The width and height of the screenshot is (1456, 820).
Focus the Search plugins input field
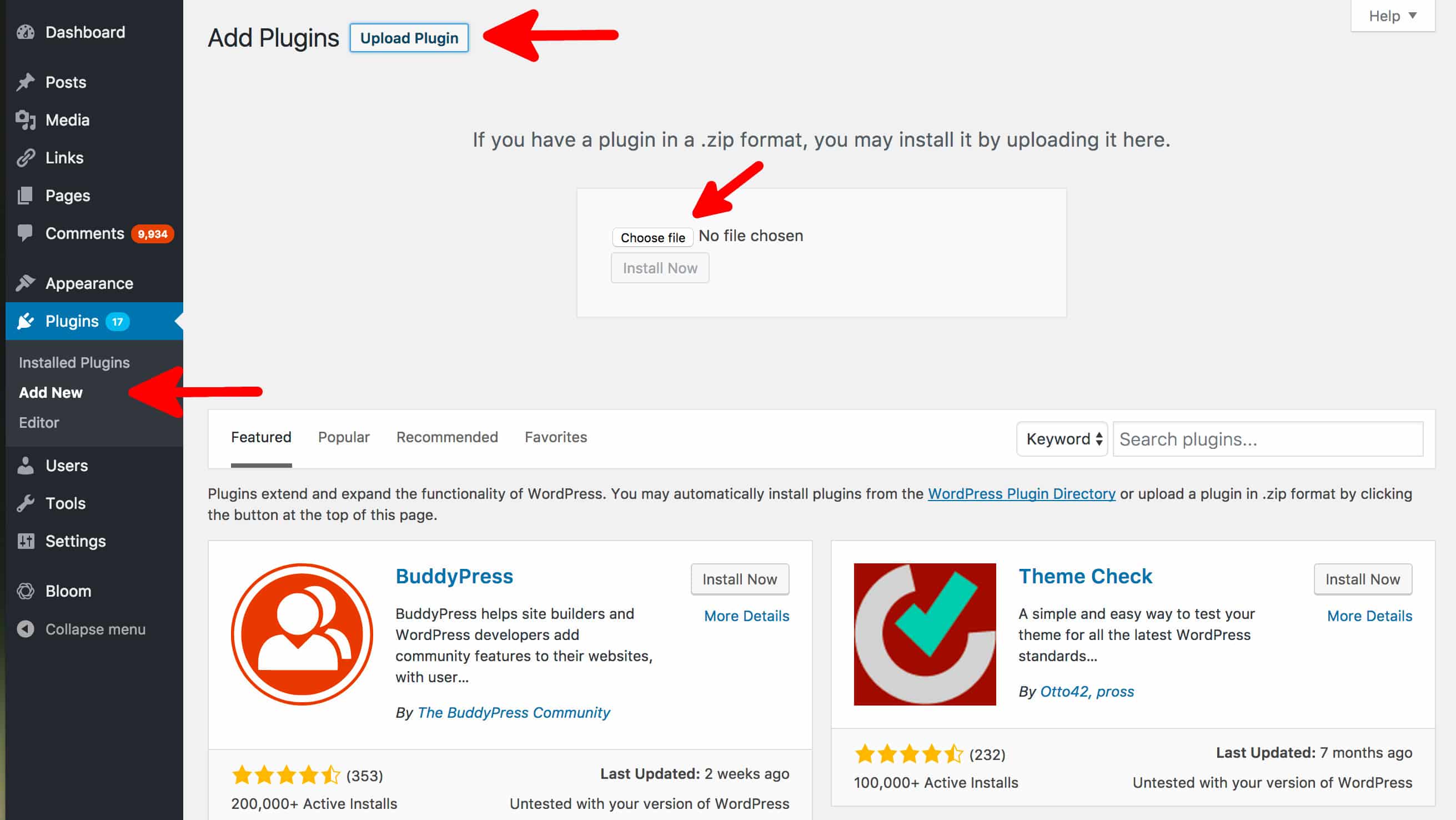point(1268,439)
